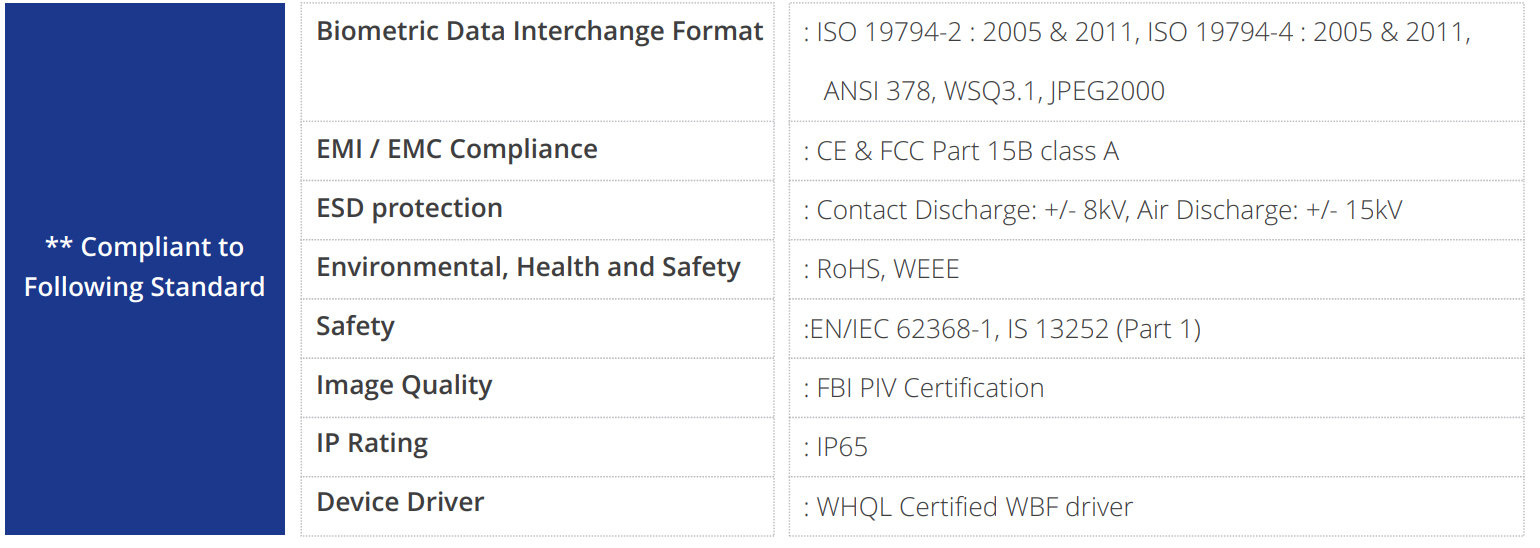
Task: Select the "ANSI 378, WSQ3.1, JPEG2000" line
Action: tap(994, 91)
